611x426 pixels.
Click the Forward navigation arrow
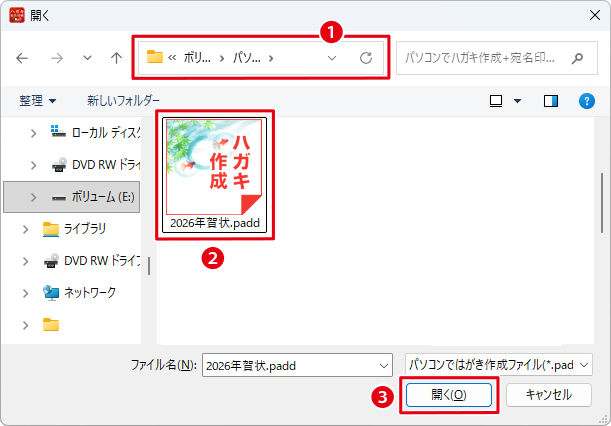pyautogui.click(x=57, y=58)
